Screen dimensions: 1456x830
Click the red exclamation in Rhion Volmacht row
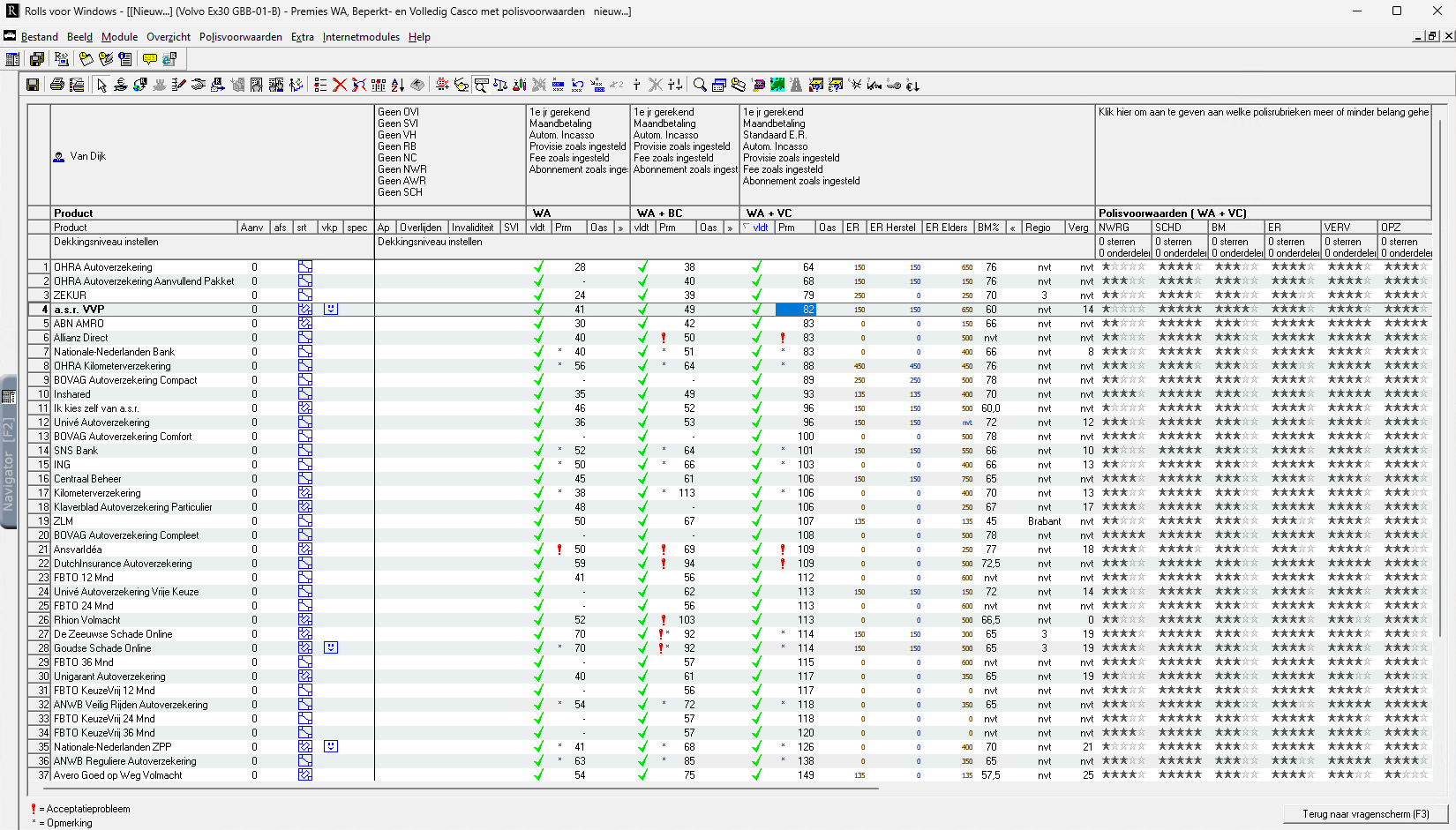click(x=664, y=620)
